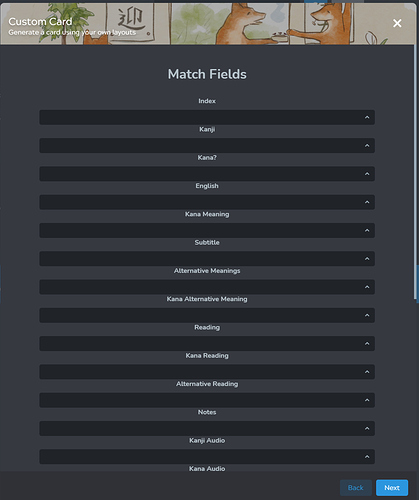
Task: Open the Index field dropdown
Action: pos(207,117)
